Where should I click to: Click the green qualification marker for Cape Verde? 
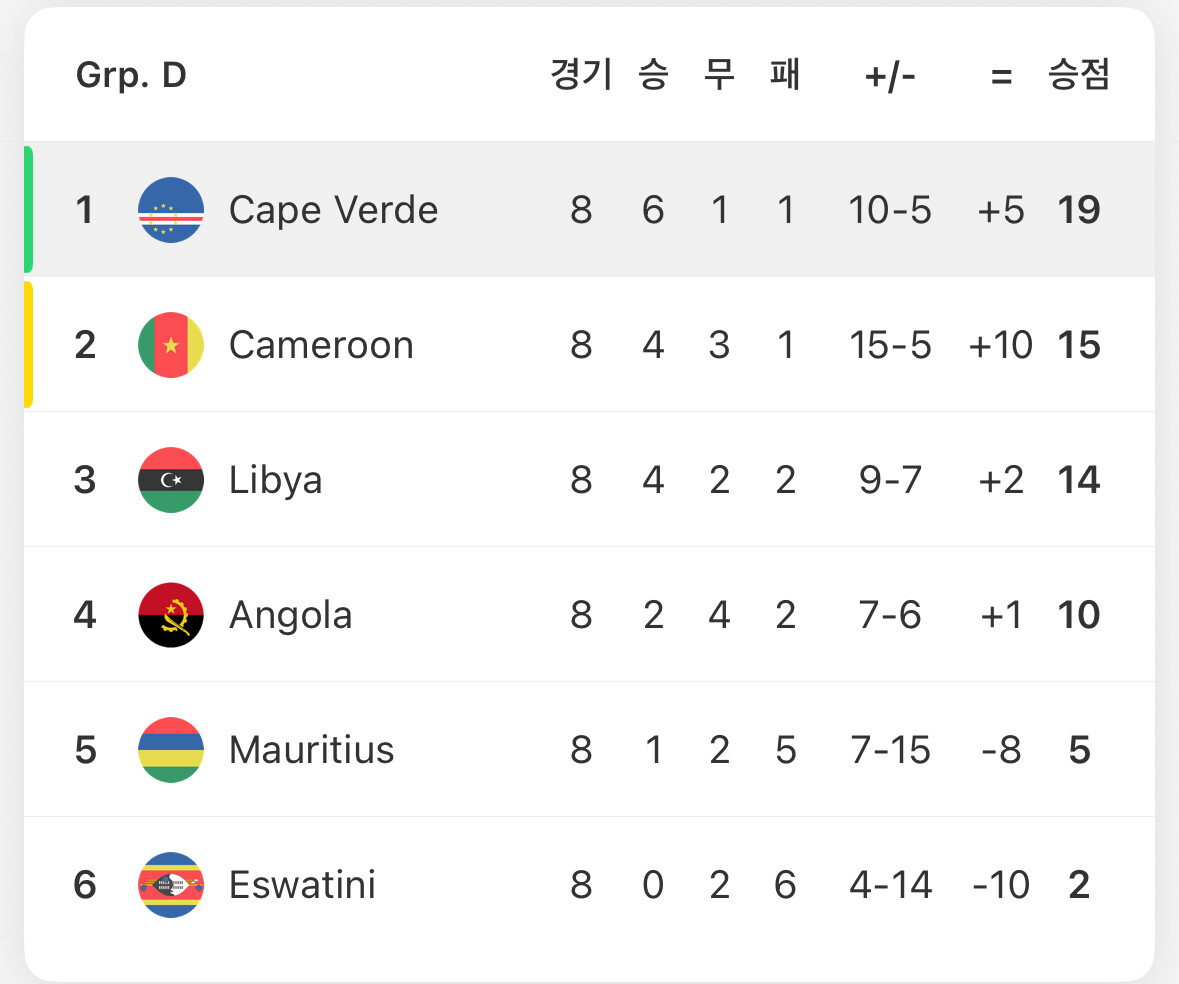(29, 210)
